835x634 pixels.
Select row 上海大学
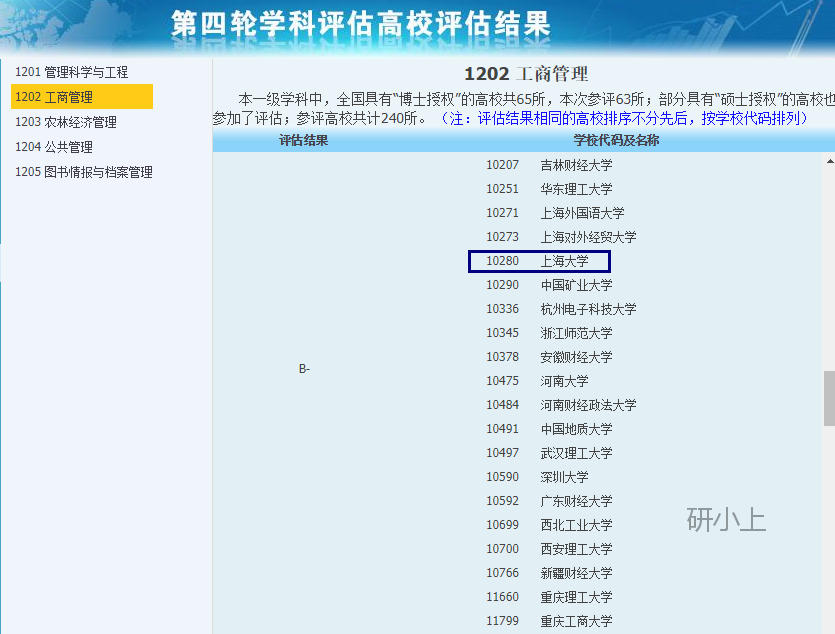(539, 261)
